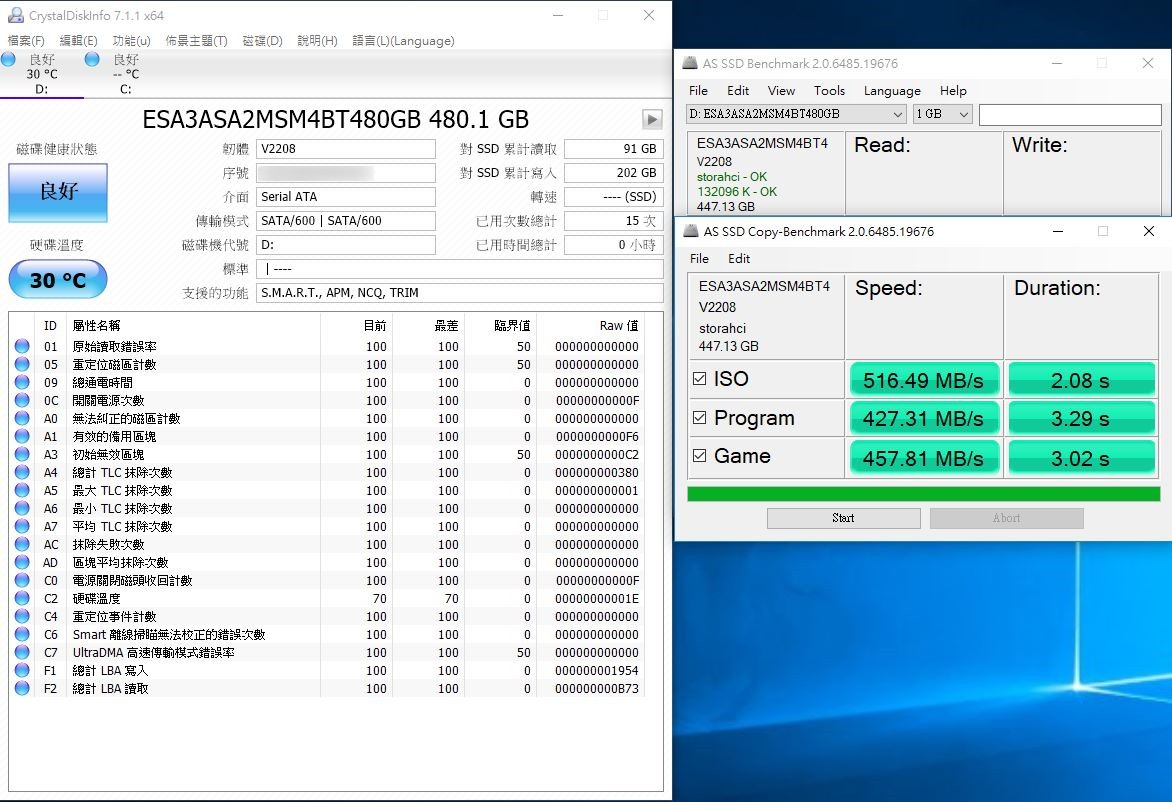Click status orb for attribute AC
The width and height of the screenshot is (1172, 802).
click(22, 544)
